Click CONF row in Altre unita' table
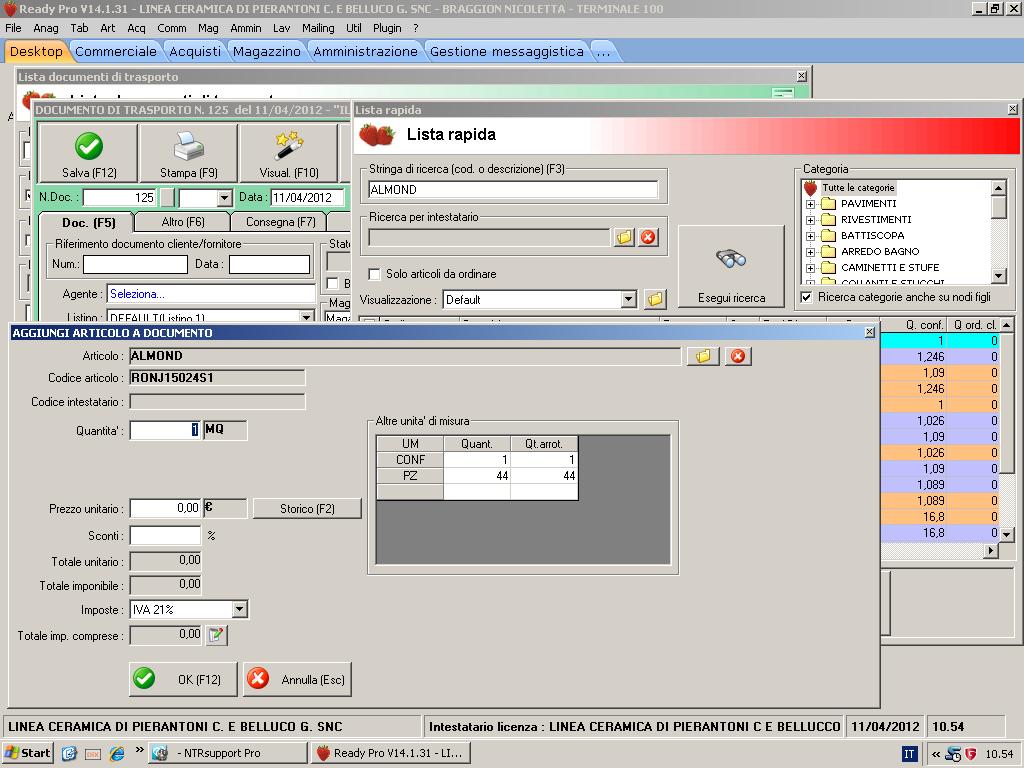The height and width of the screenshot is (768, 1024). tap(477, 460)
